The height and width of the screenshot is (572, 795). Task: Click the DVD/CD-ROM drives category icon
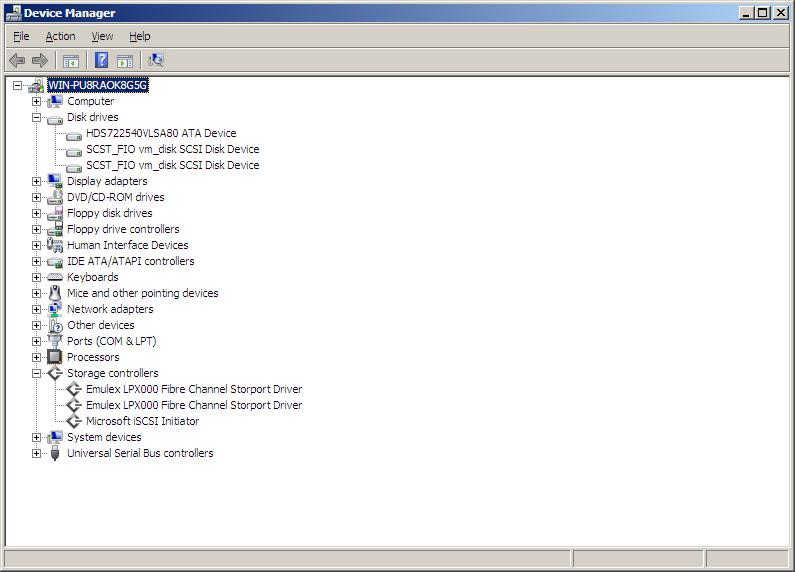coord(55,197)
